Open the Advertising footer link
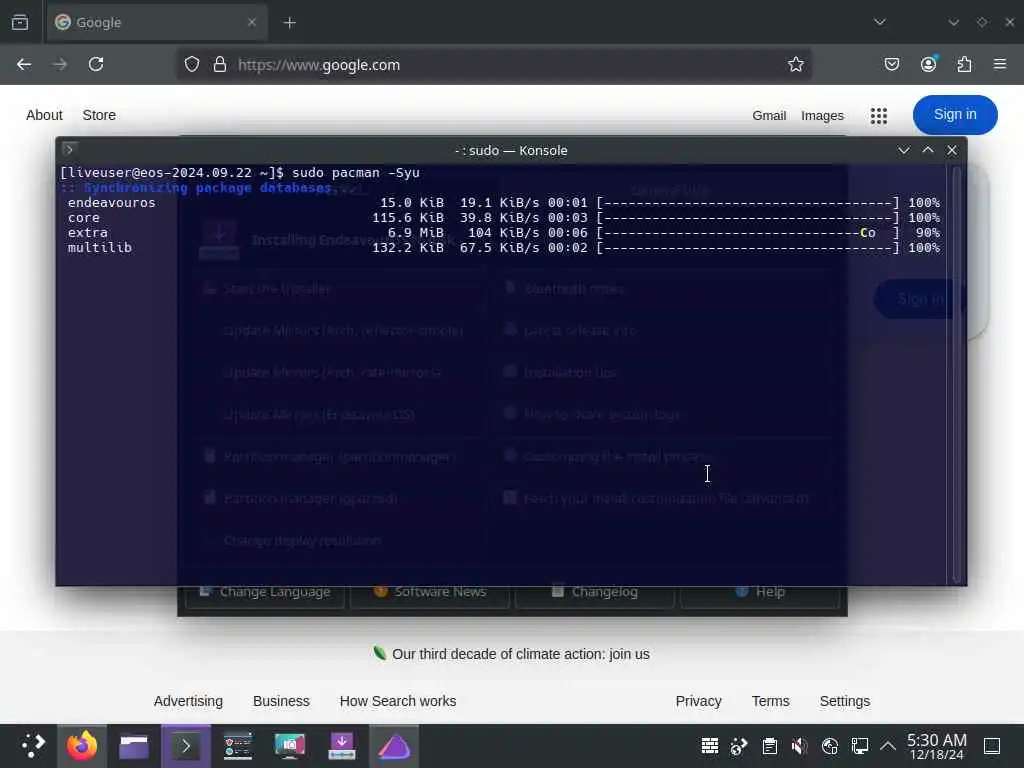The height and width of the screenshot is (768, 1024). coord(188,701)
